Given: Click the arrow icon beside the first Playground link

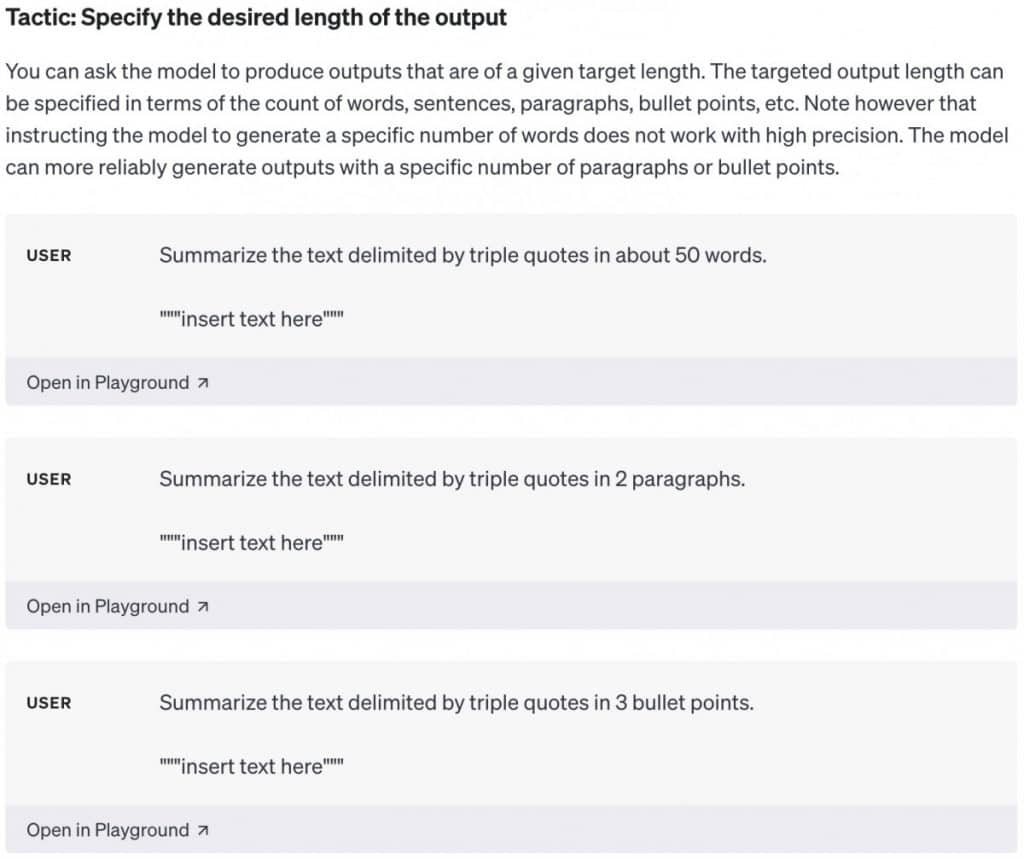Looking at the screenshot, I should 203,383.
